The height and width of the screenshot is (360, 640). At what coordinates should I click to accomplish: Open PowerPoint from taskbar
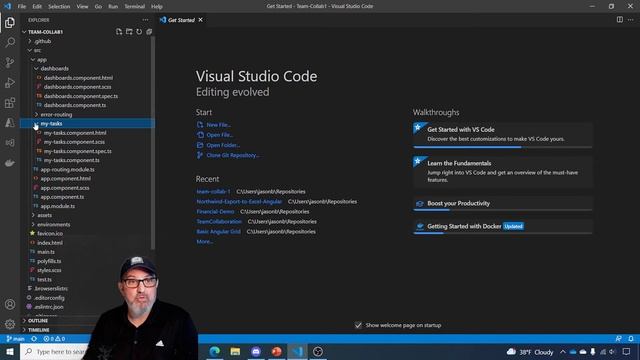pyautogui.click(x=276, y=351)
